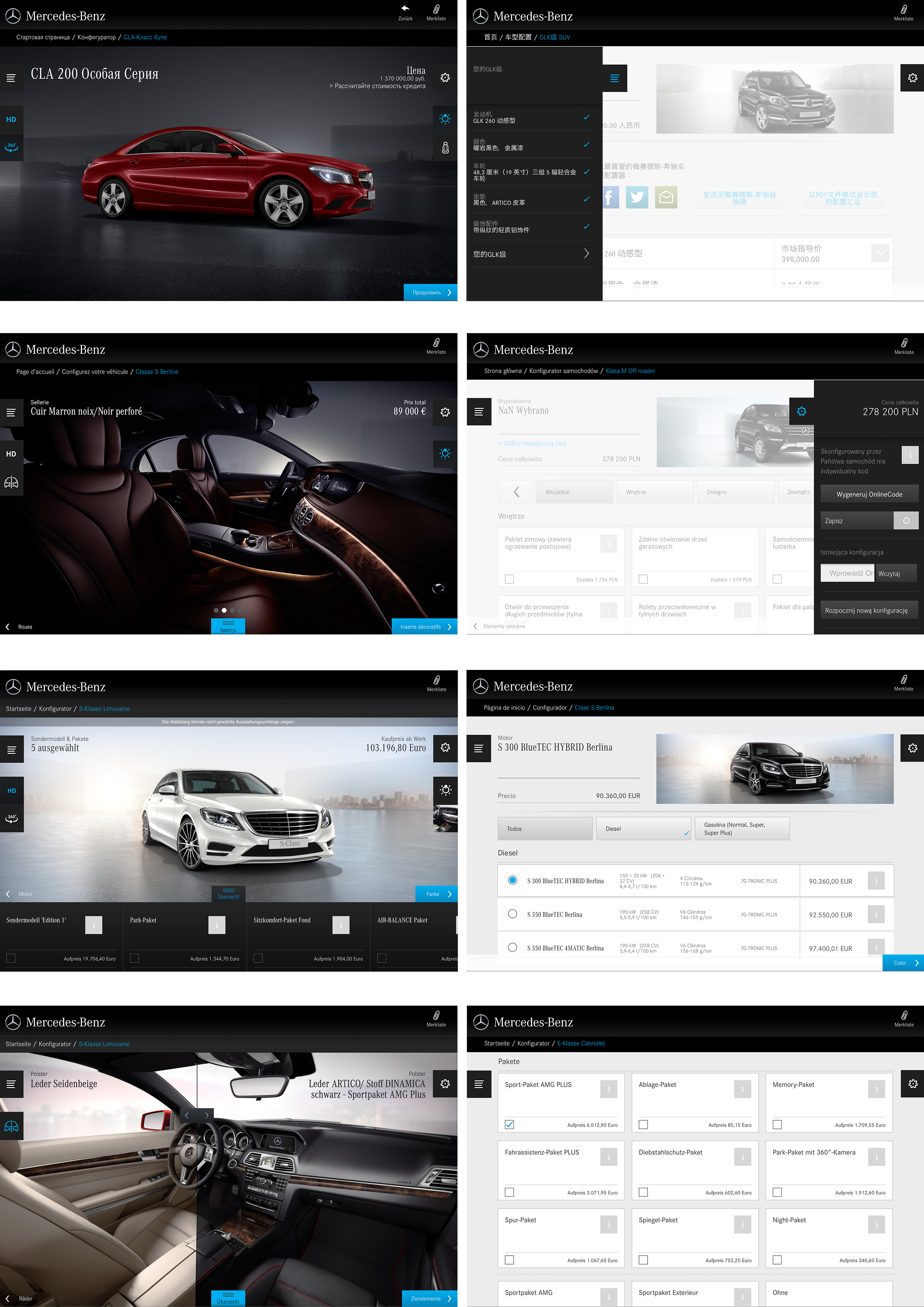Click the Продолжить continue button
Viewport: 924px width, 1307px height.
click(430, 292)
